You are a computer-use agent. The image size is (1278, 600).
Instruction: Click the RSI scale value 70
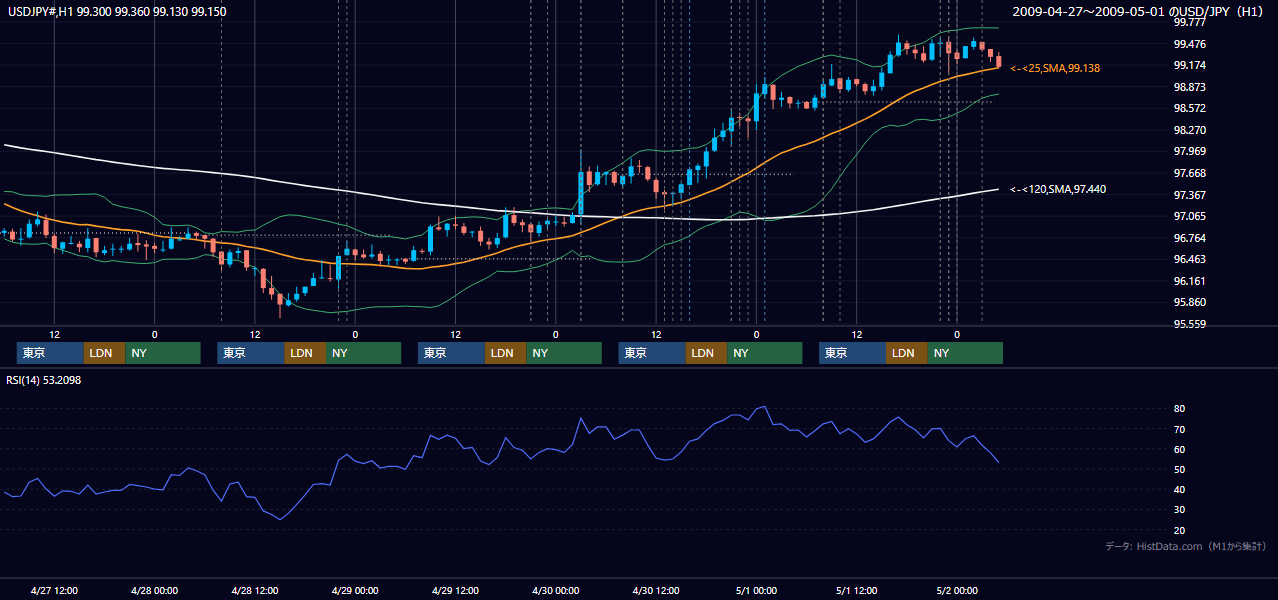pyautogui.click(x=1180, y=429)
